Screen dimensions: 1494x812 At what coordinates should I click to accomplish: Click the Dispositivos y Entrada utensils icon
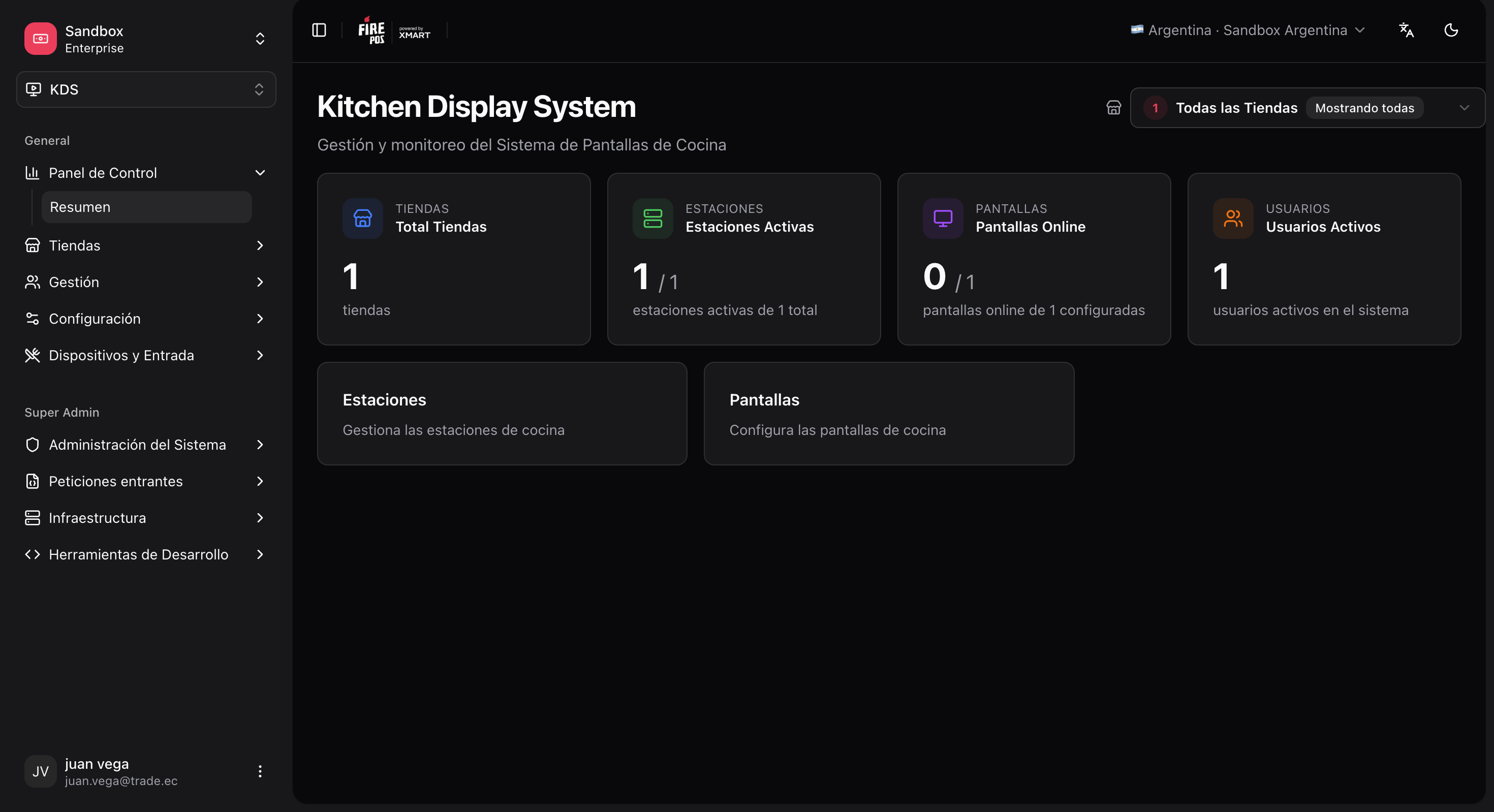(x=33, y=355)
